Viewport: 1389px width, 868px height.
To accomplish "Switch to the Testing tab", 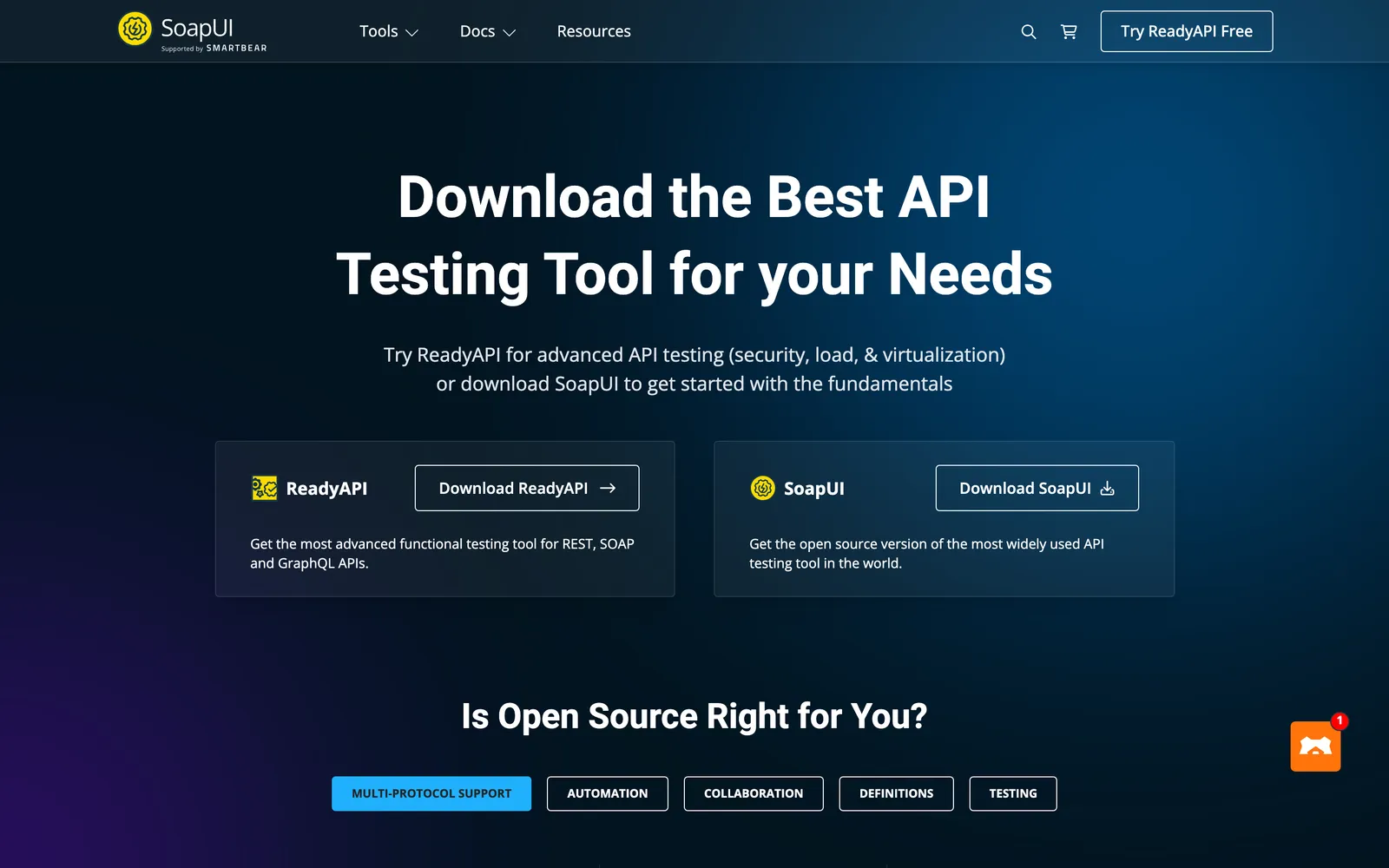I will (x=1013, y=793).
